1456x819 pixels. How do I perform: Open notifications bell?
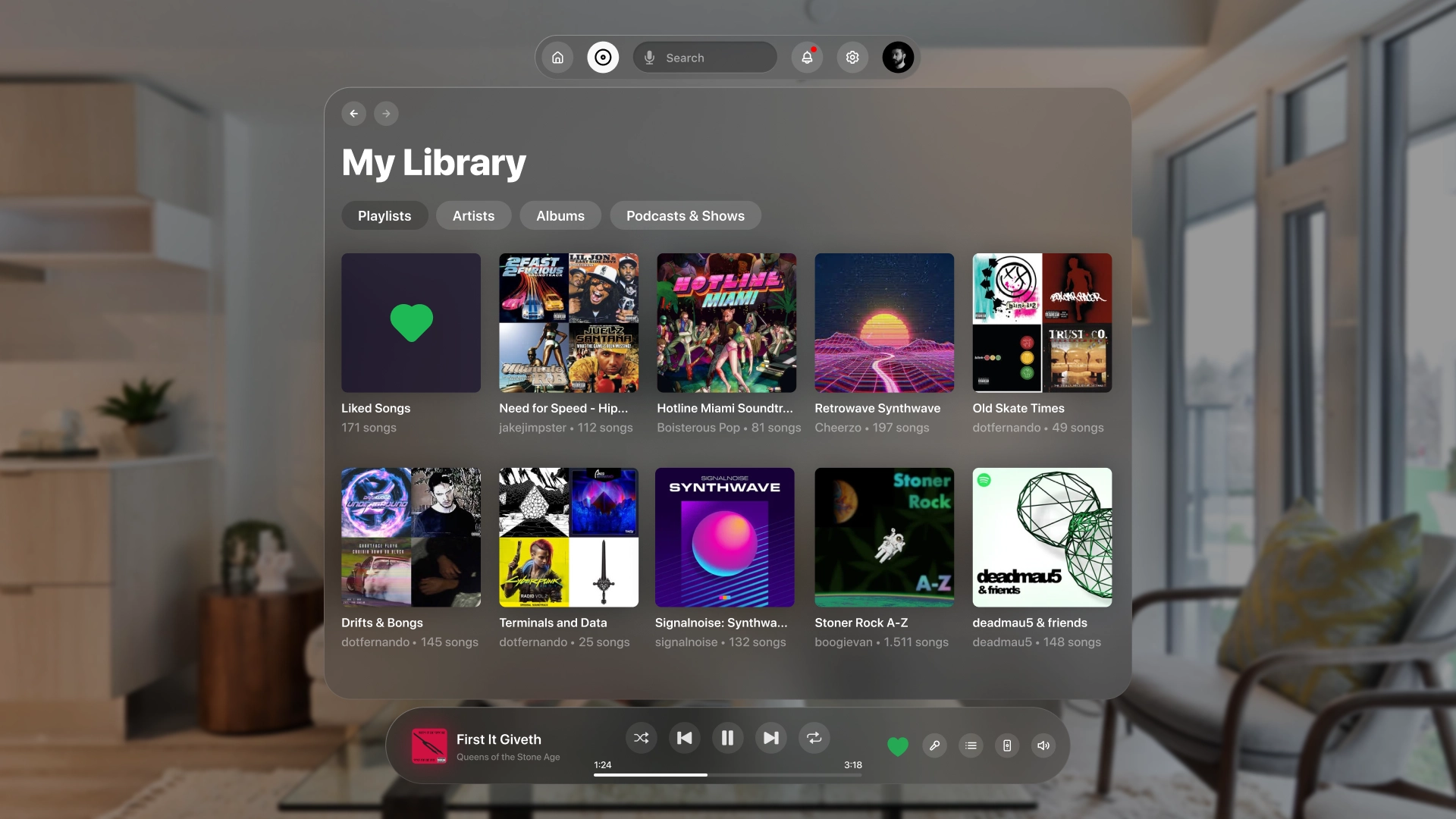click(x=807, y=58)
